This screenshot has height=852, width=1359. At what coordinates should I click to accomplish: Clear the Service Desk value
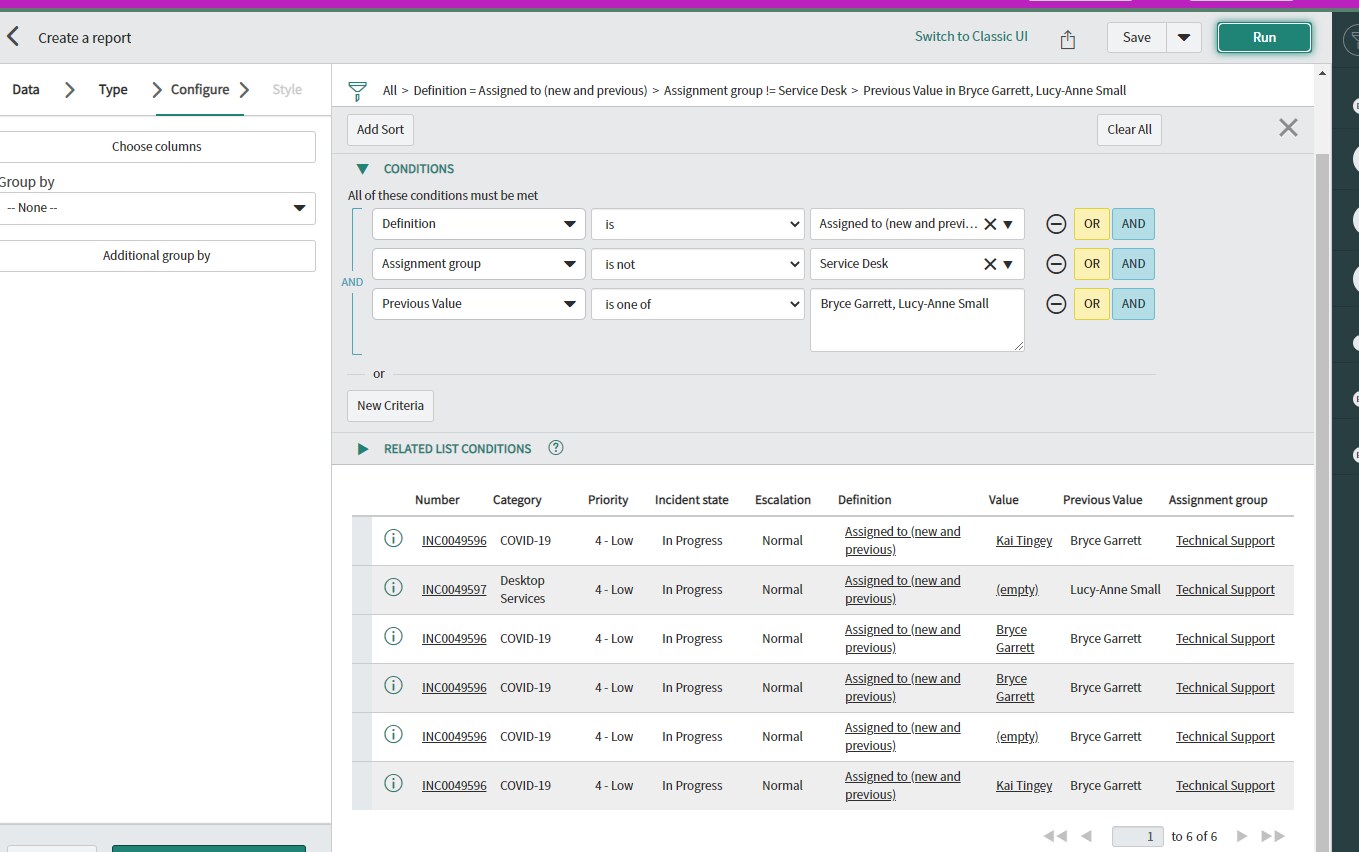tap(990, 264)
